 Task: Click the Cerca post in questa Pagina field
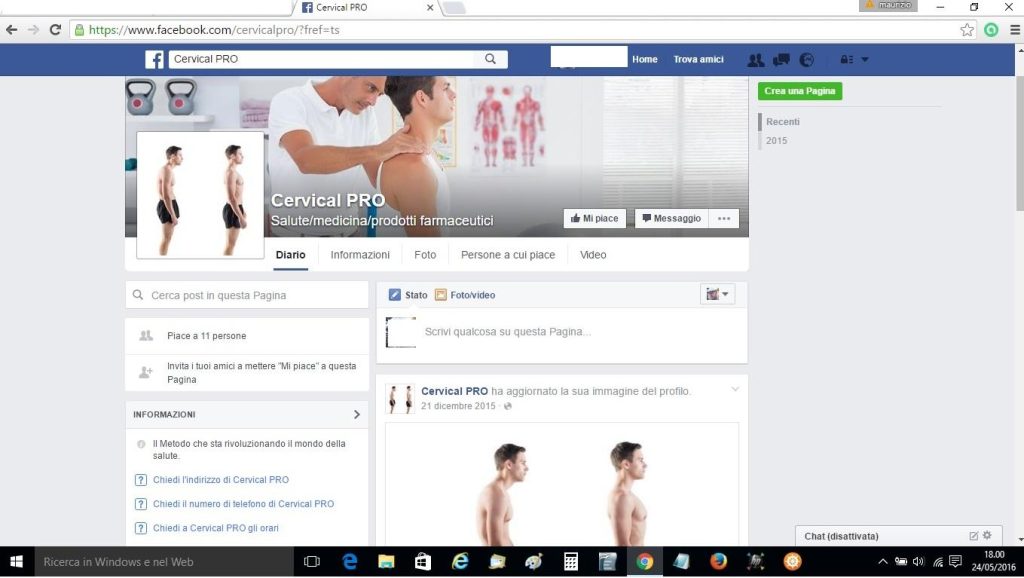[247, 295]
